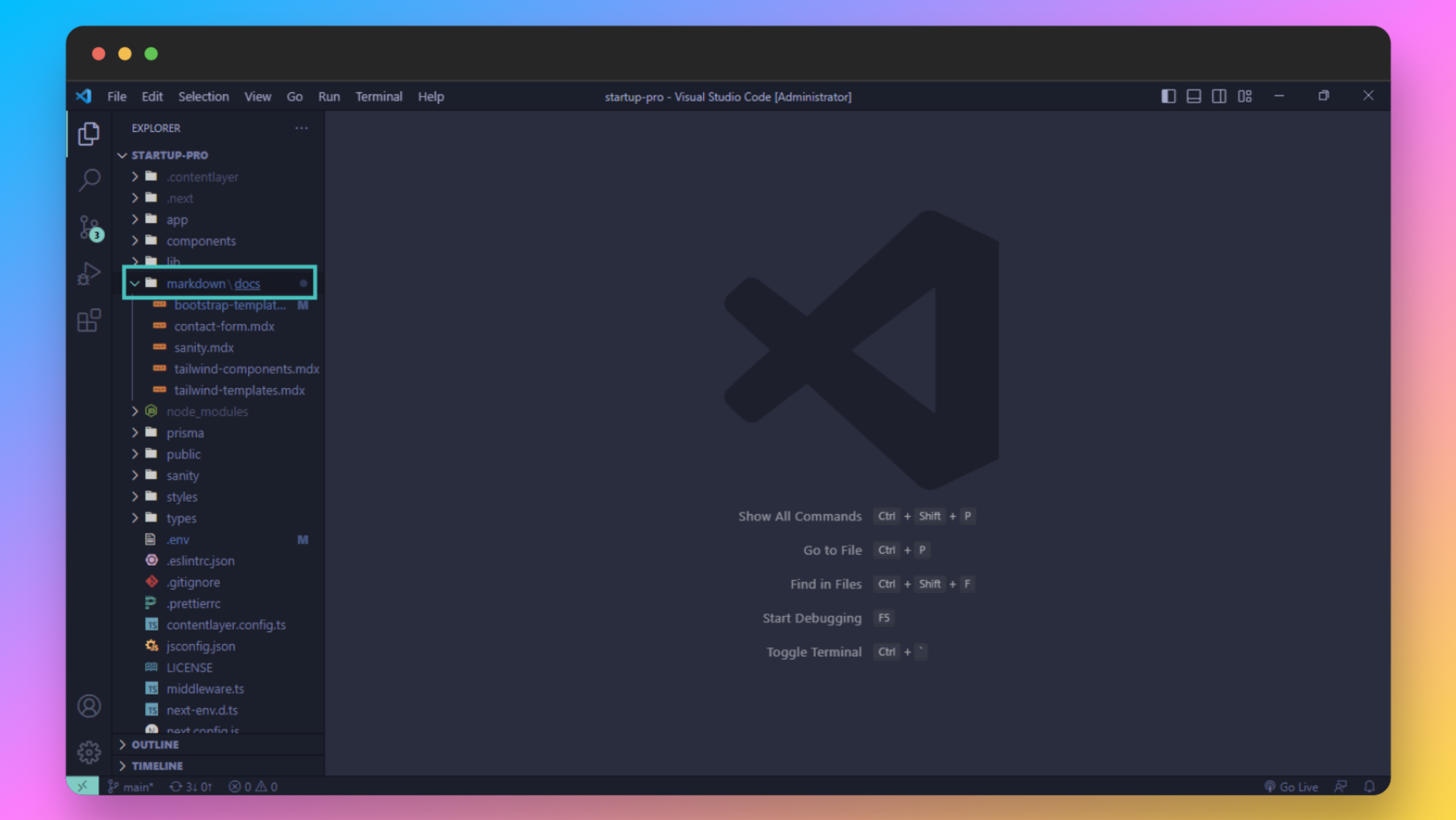The width and height of the screenshot is (1456, 820).
Task: Open bootstrap-templat... mdx file
Action: (x=218, y=305)
